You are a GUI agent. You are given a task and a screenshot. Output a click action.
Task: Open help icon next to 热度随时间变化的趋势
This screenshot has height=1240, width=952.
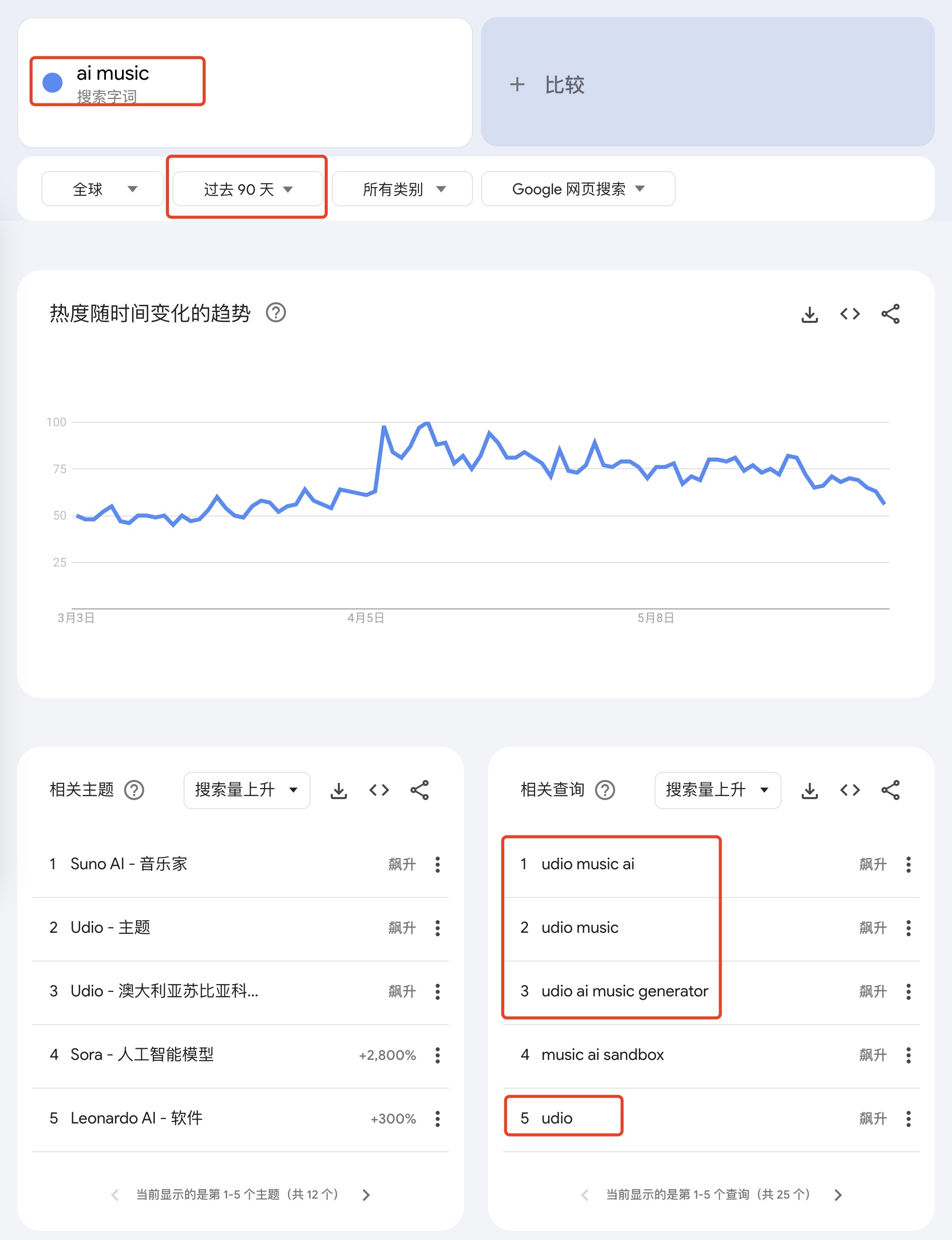click(x=276, y=313)
